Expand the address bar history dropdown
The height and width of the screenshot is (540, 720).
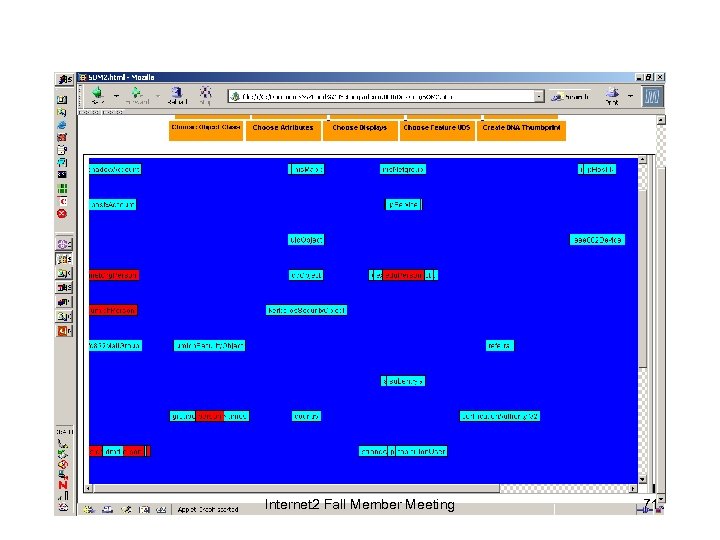click(539, 96)
